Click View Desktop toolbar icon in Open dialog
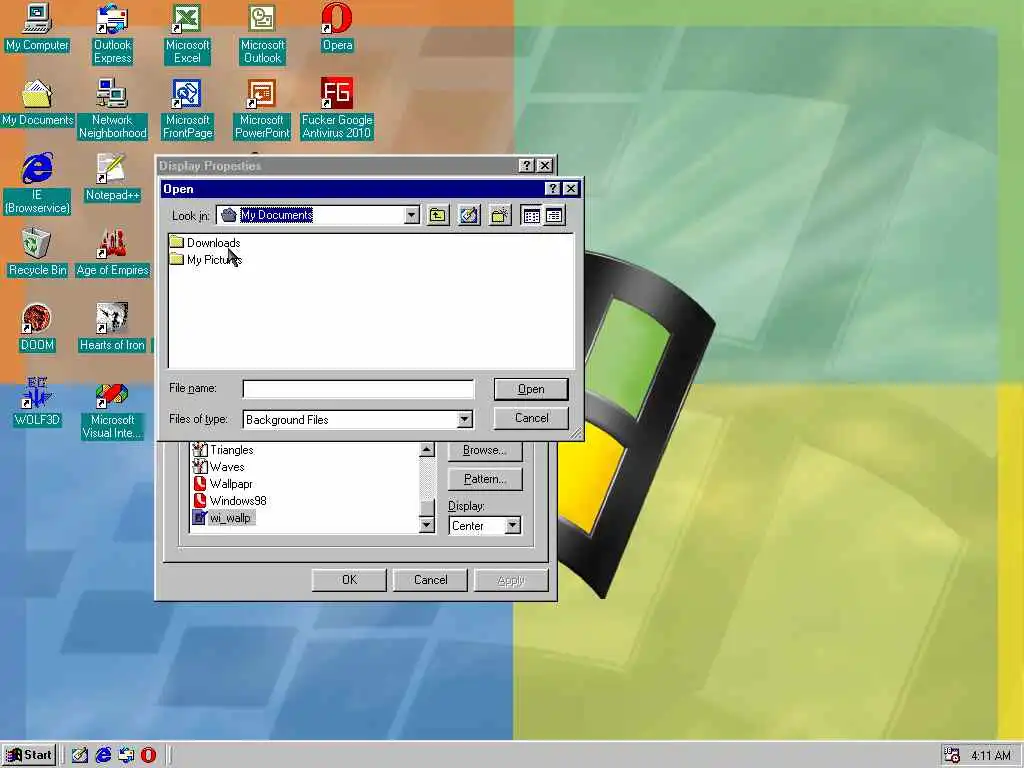This screenshot has height=768, width=1024. pyautogui.click(x=469, y=216)
